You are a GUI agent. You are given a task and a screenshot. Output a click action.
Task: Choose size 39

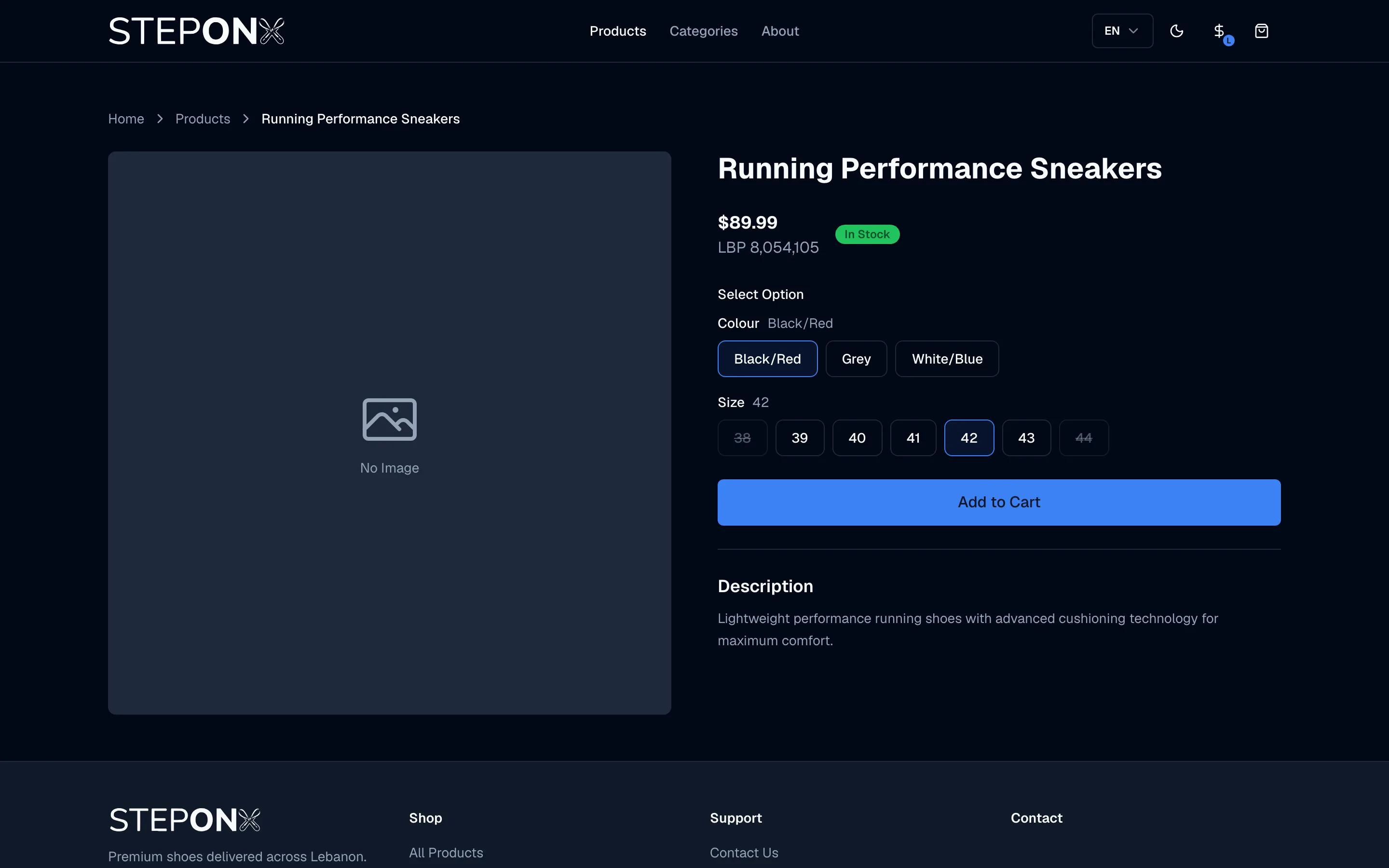tap(800, 438)
